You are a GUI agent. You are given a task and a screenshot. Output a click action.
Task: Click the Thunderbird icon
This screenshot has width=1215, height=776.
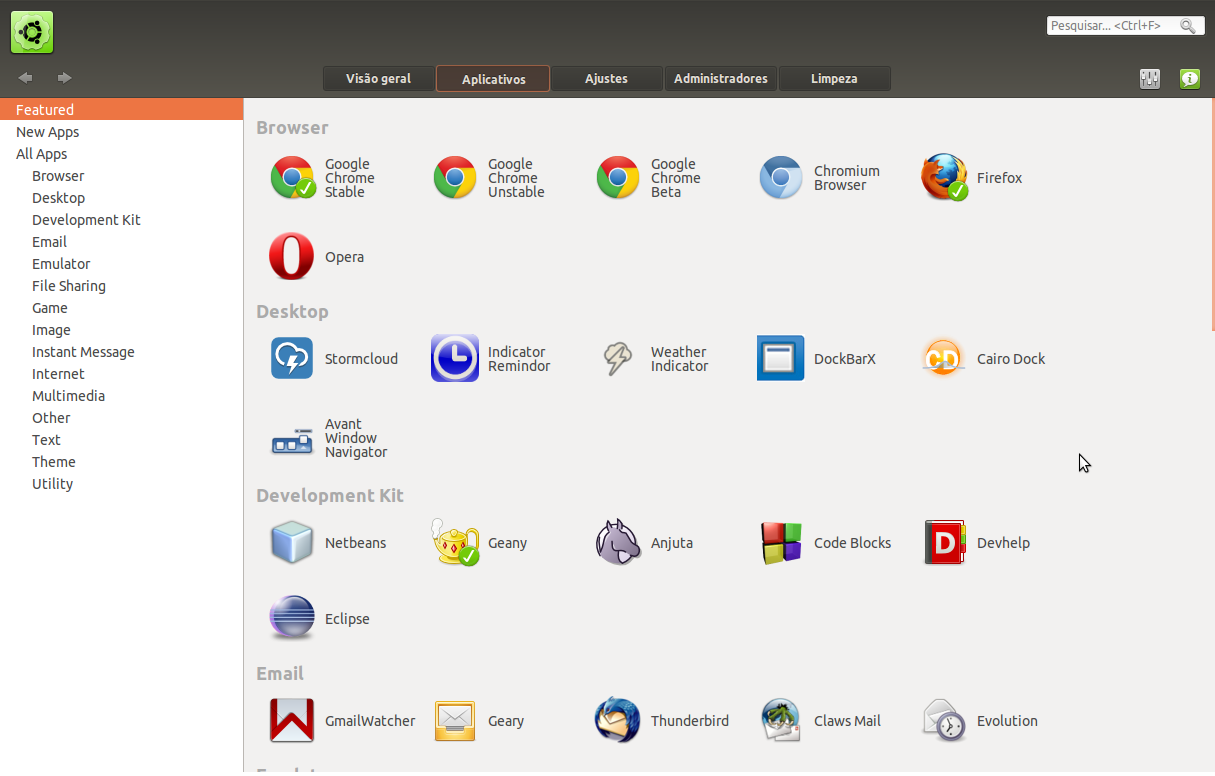618,720
